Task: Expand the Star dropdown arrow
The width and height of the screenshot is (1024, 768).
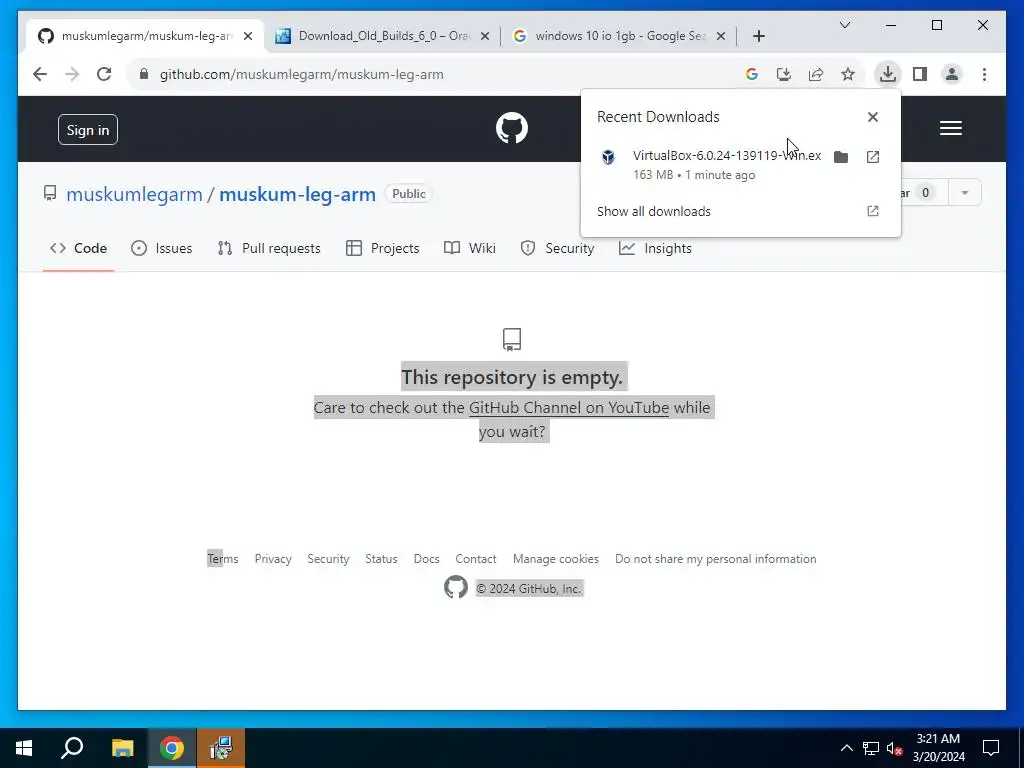Action: pos(965,193)
